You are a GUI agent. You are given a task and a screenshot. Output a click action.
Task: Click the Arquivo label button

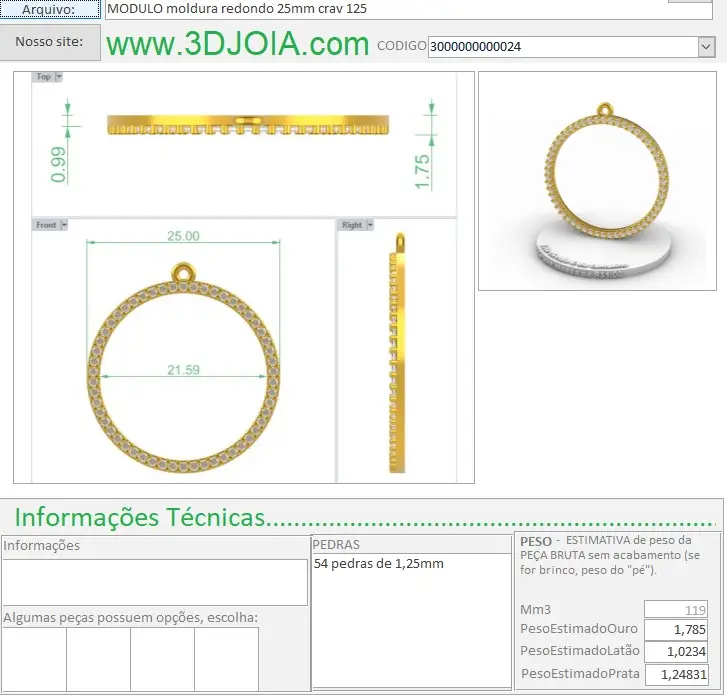click(x=50, y=9)
